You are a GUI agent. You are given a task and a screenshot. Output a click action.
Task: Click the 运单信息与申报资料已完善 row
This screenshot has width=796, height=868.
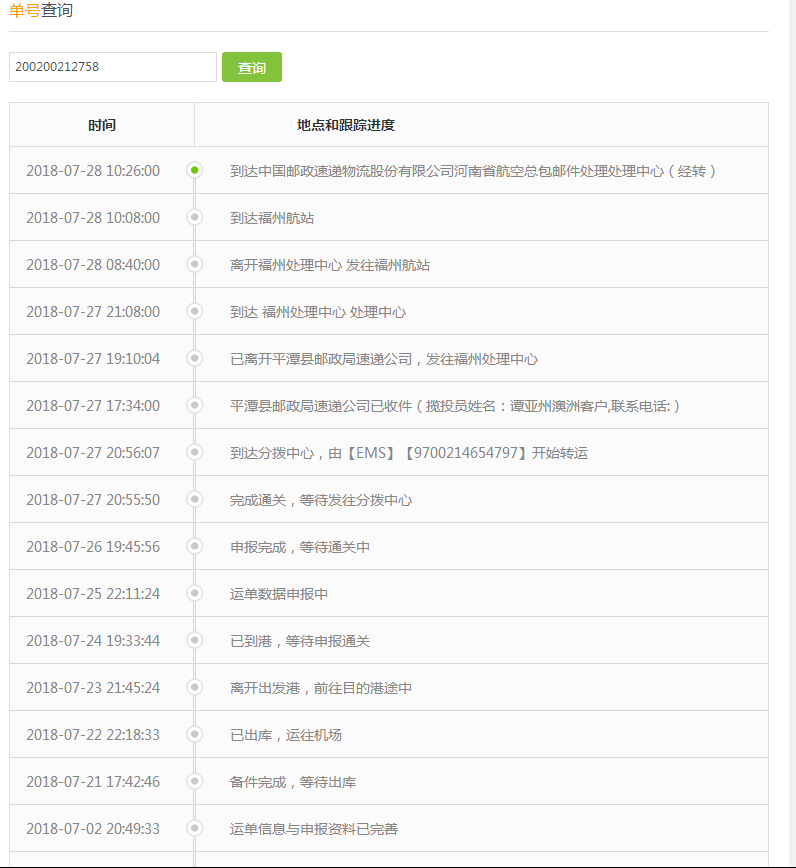pos(314,829)
